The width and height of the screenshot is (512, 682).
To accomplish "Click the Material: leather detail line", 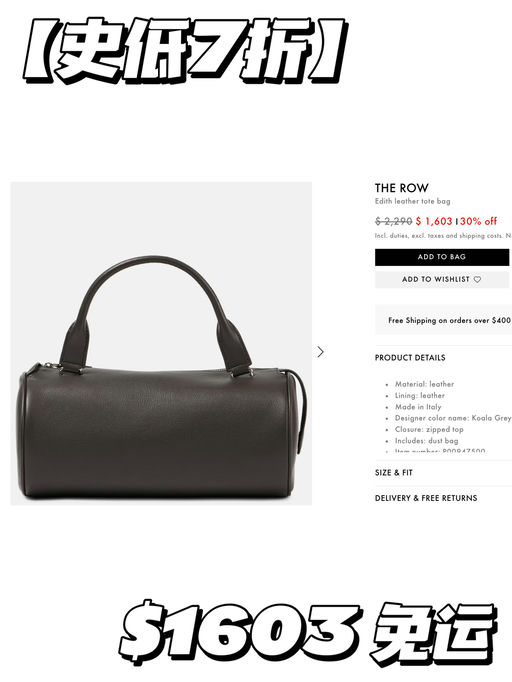I will click(x=424, y=384).
